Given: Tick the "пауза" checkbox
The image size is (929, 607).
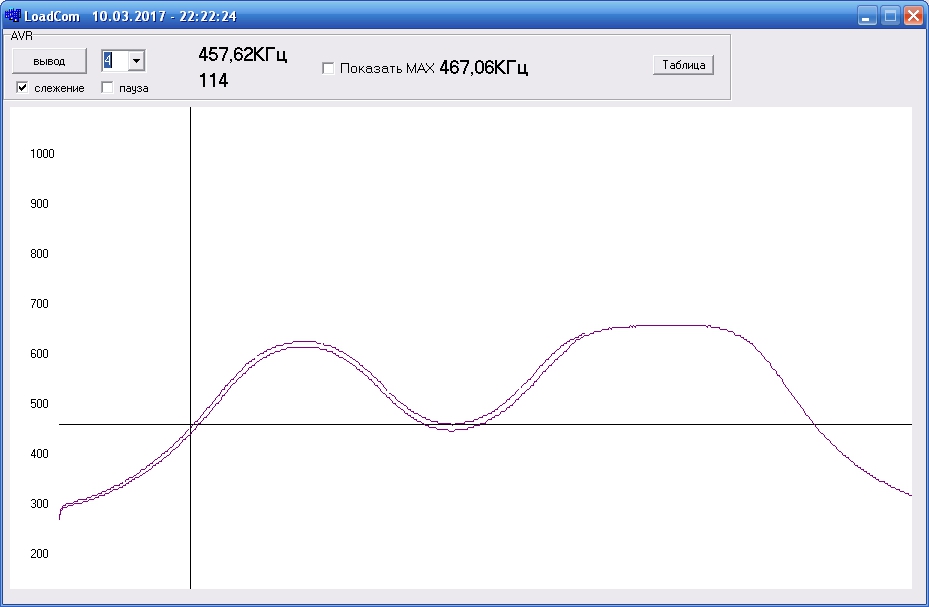Looking at the screenshot, I should coord(107,88).
